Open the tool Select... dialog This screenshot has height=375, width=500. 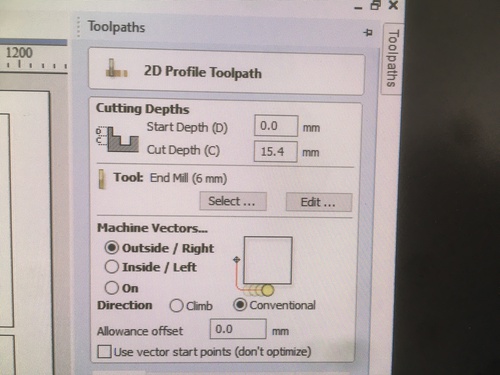tap(233, 201)
